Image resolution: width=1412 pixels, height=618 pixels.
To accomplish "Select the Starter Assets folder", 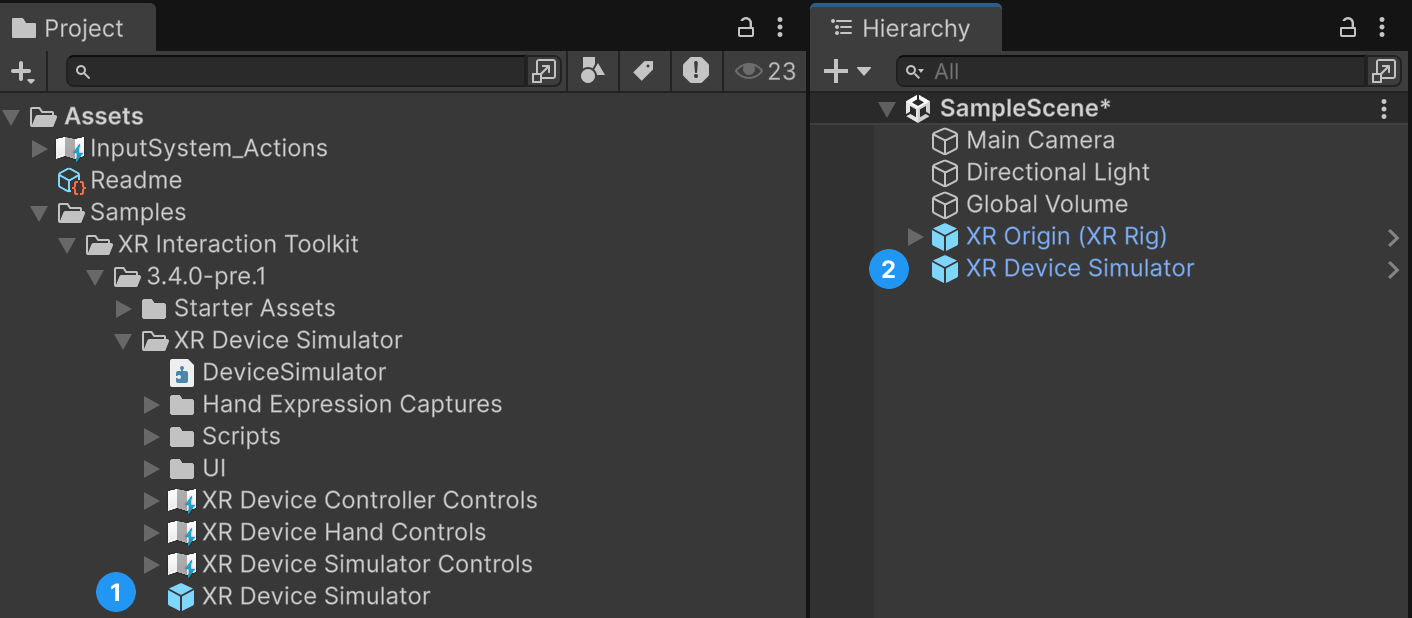I will click(255, 308).
